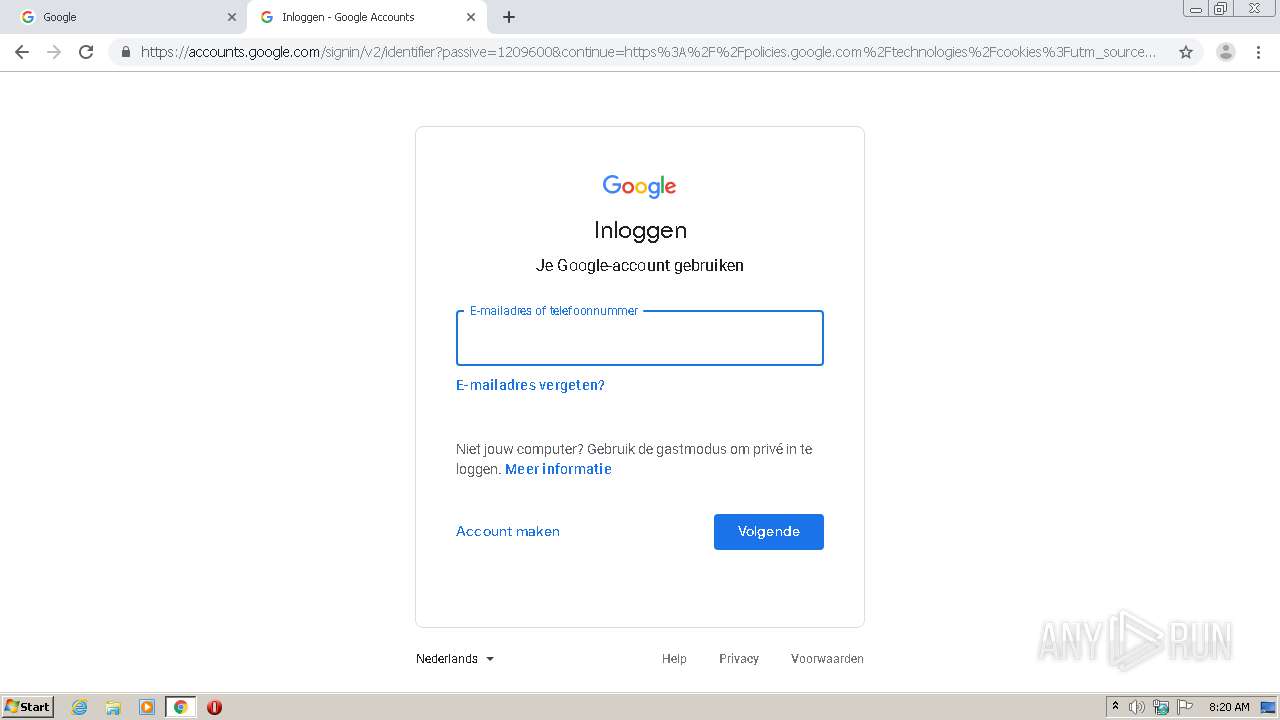Select the Inloggen - Google Accounts tab

point(366,17)
